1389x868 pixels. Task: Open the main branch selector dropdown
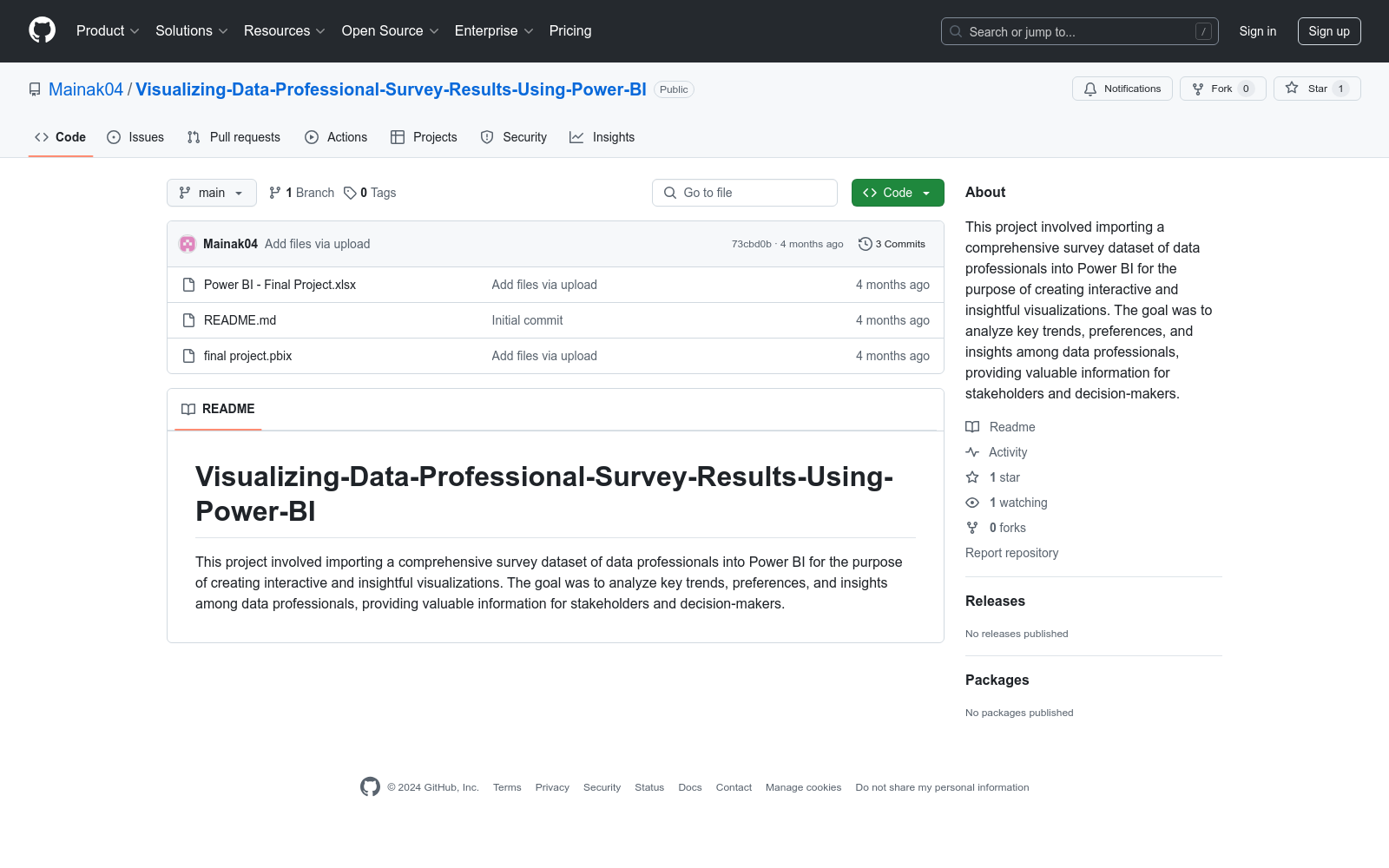click(x=211, y=193)
